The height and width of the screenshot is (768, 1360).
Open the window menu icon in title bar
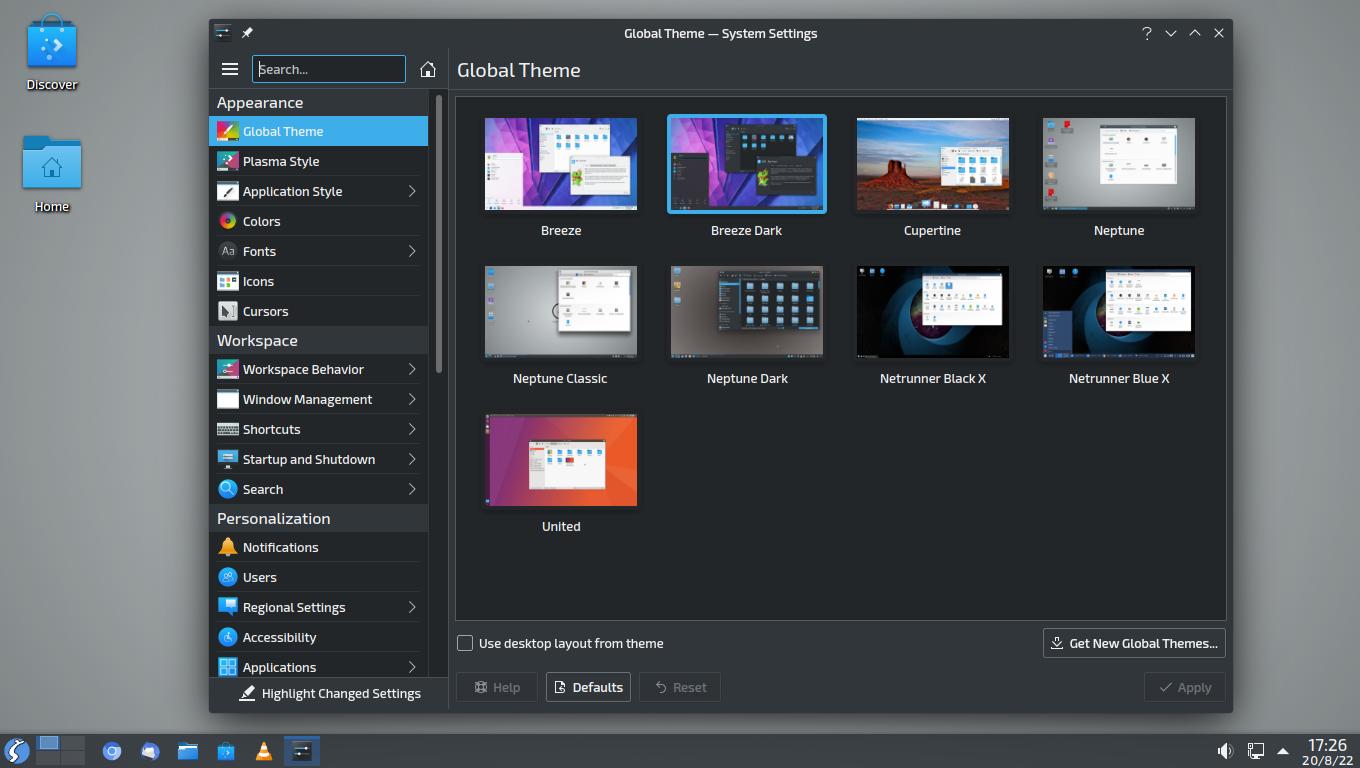pyautogui.click(x=223, y=33)
